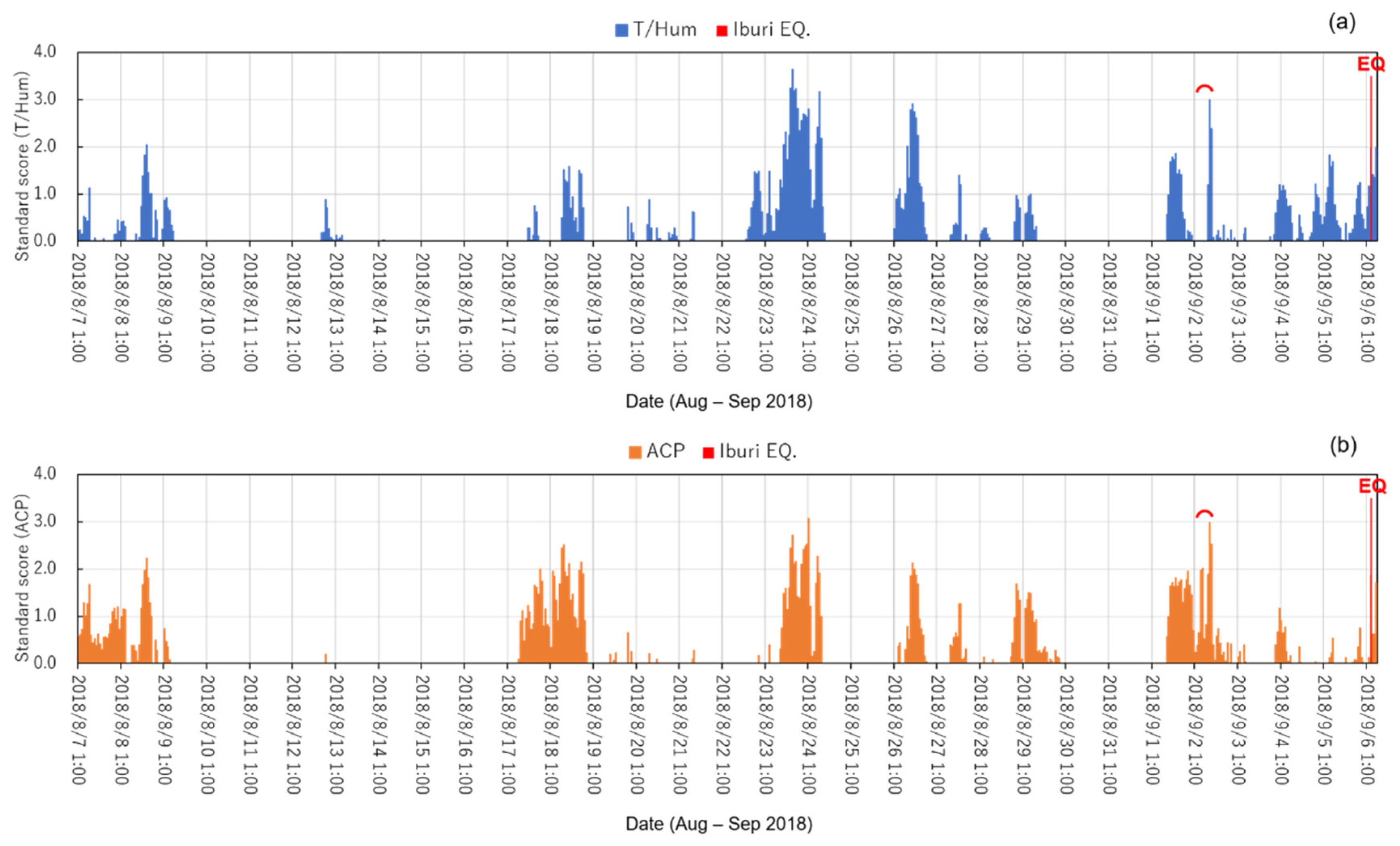Image resolution: width=1400 pixels, height=846 pixels.
Task: Click the 2018/8/7 1:00 tick label in the top chart
Action: click(78, 307)
